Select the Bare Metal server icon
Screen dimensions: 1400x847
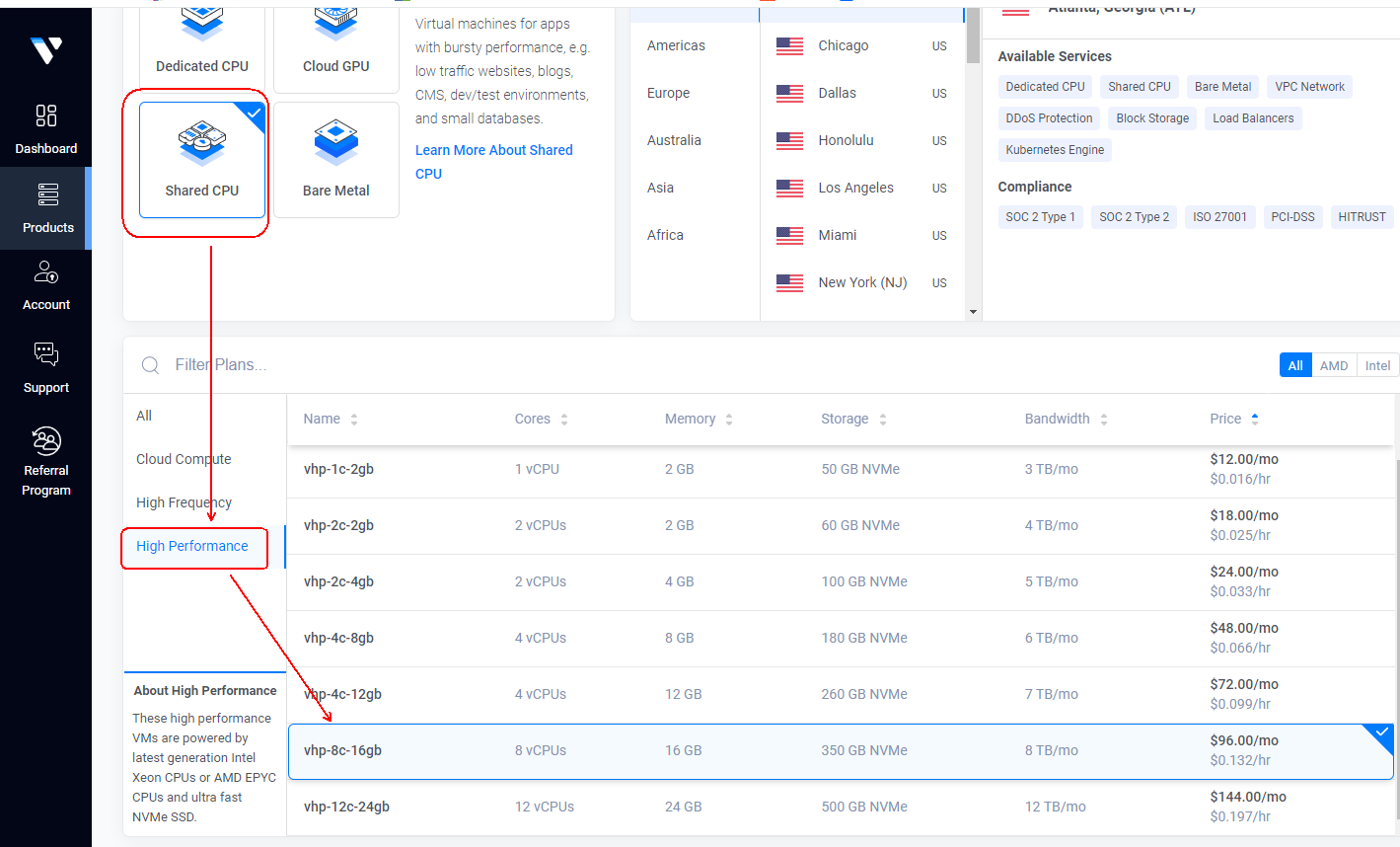pos(336,143)
